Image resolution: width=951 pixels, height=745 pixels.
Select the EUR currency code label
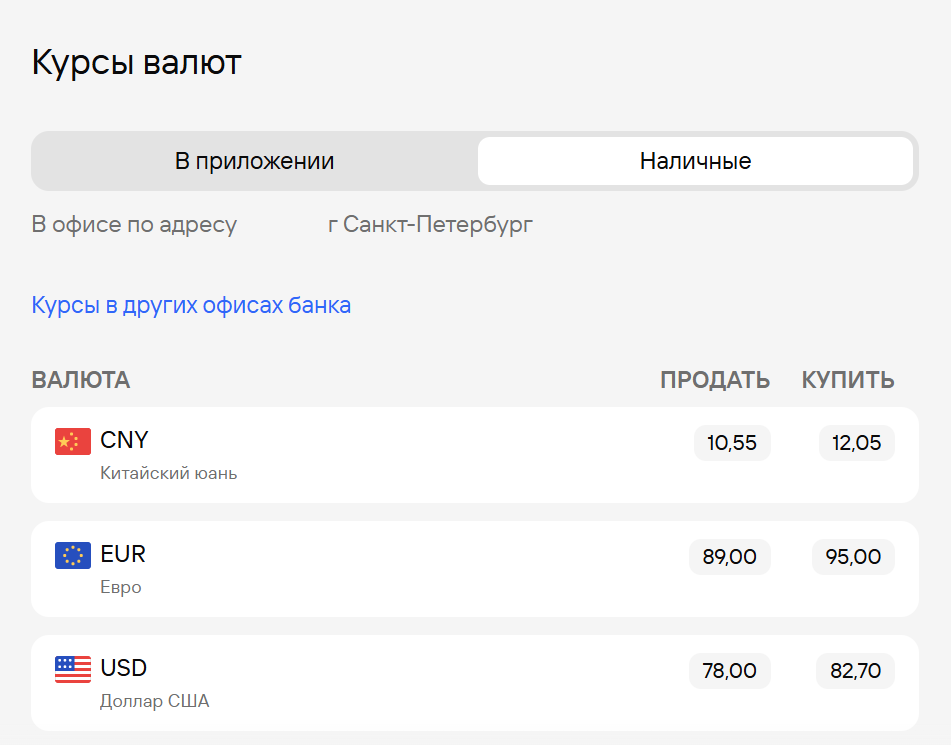tap(123, 554)
